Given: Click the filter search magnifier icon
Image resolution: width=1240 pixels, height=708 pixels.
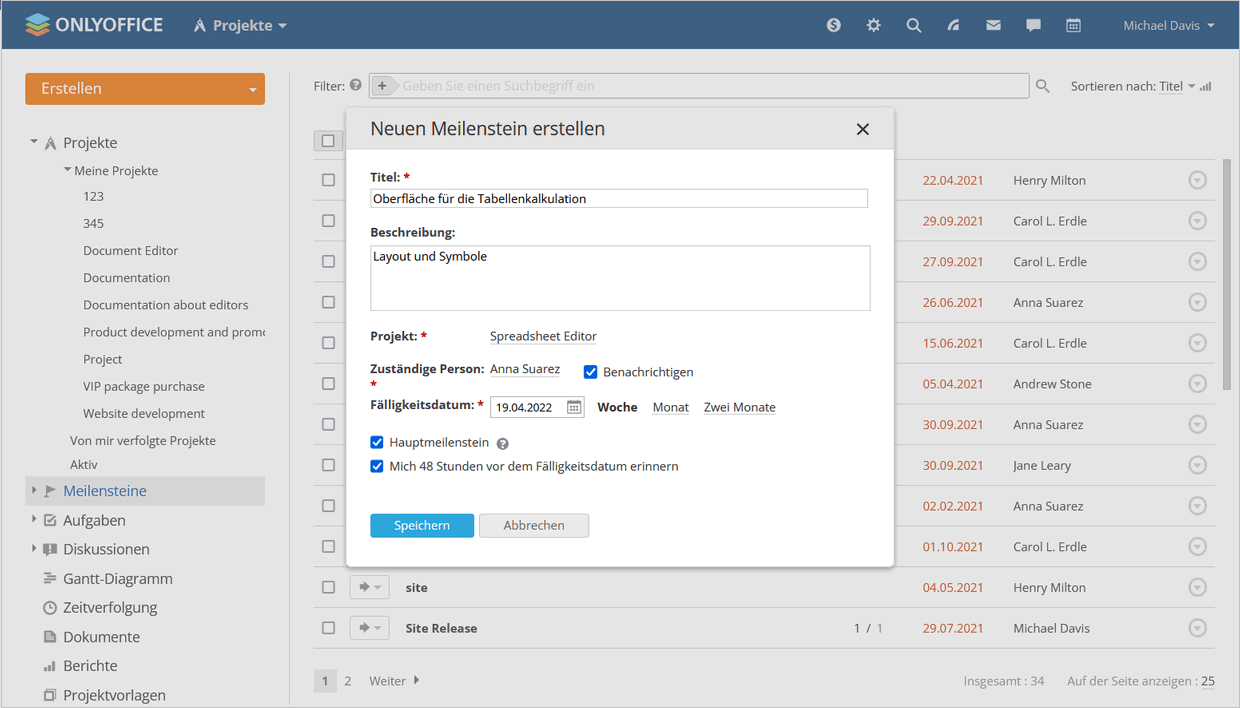Looking at the screenshot, I should click(1043, 86).
